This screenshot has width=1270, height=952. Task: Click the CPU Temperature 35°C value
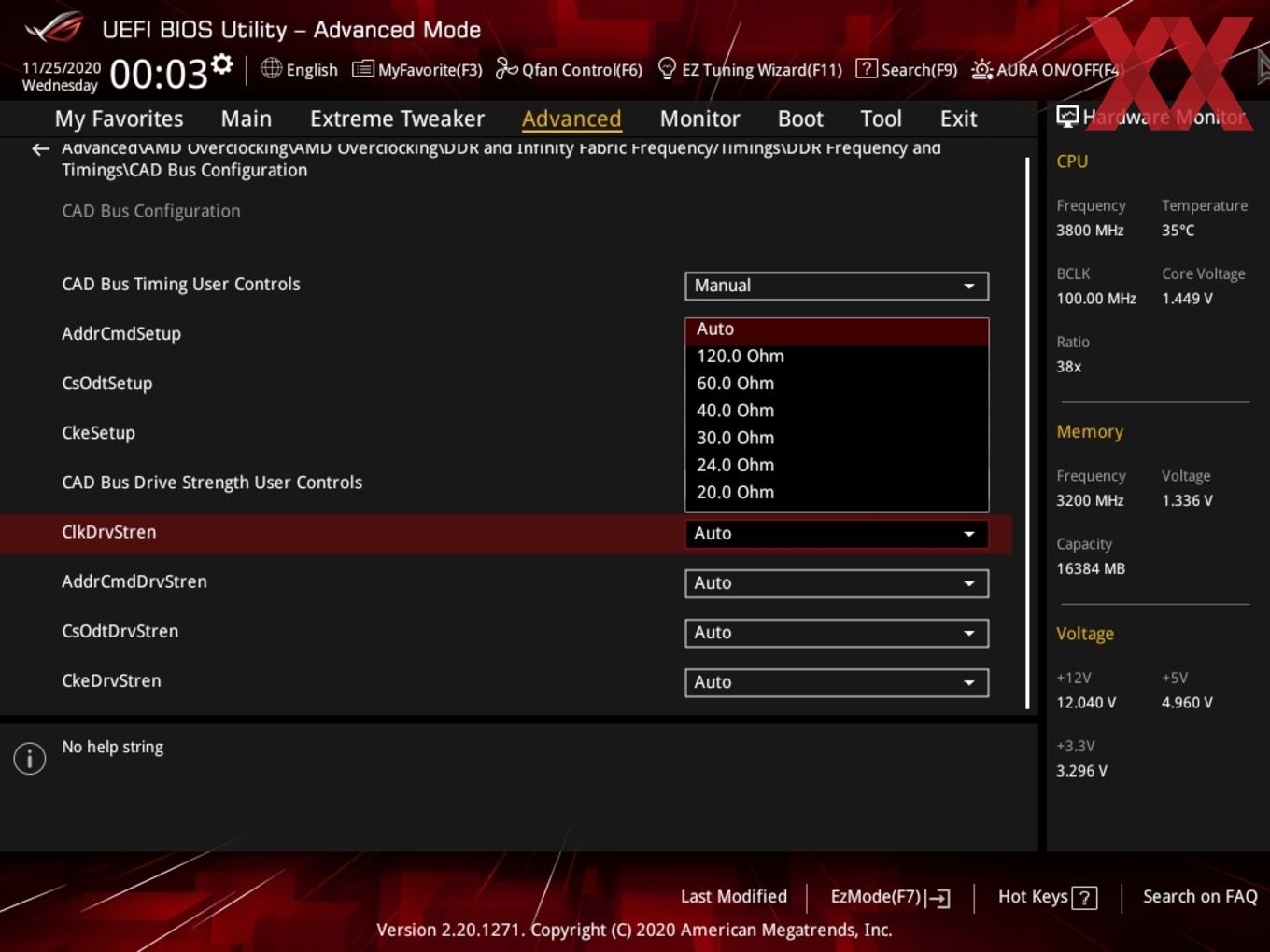[x=1178, y=231]
